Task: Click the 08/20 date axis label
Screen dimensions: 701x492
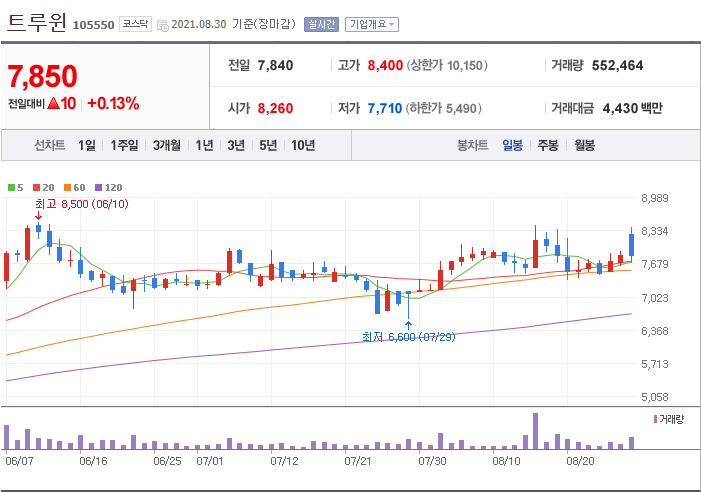Action: point(580,461)
